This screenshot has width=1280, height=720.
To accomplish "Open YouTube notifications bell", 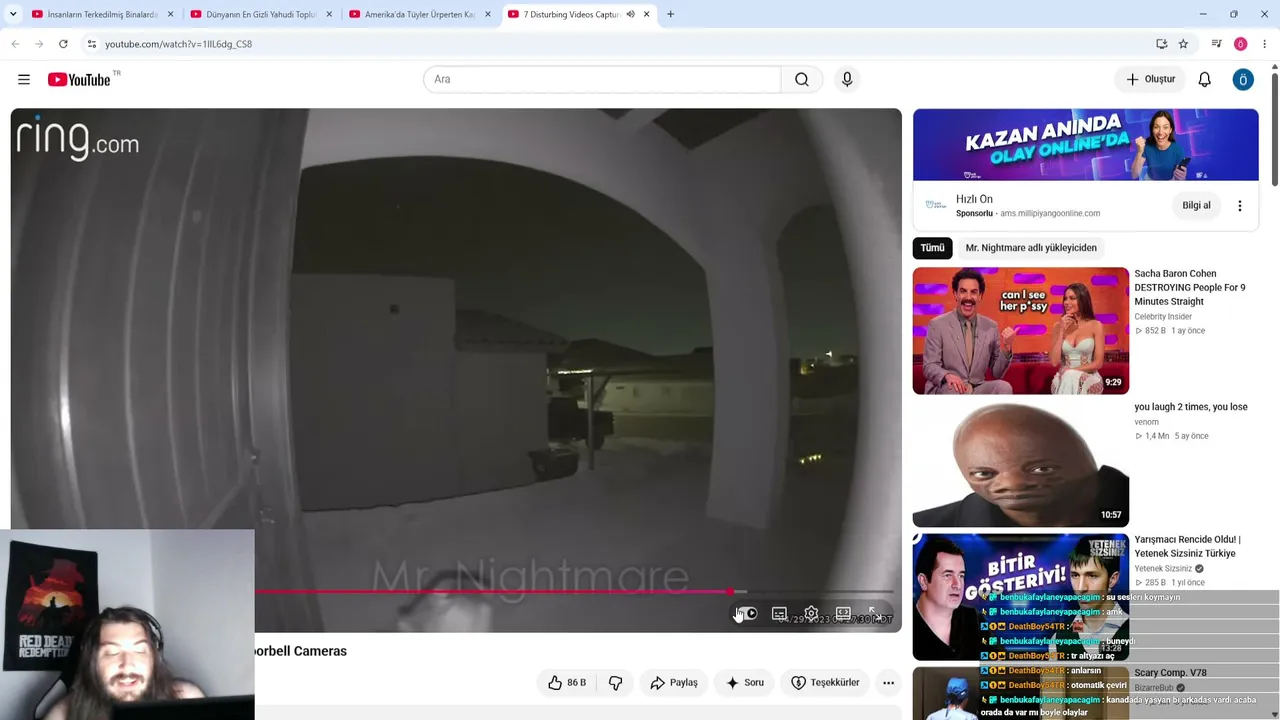I will [1205, 79].
